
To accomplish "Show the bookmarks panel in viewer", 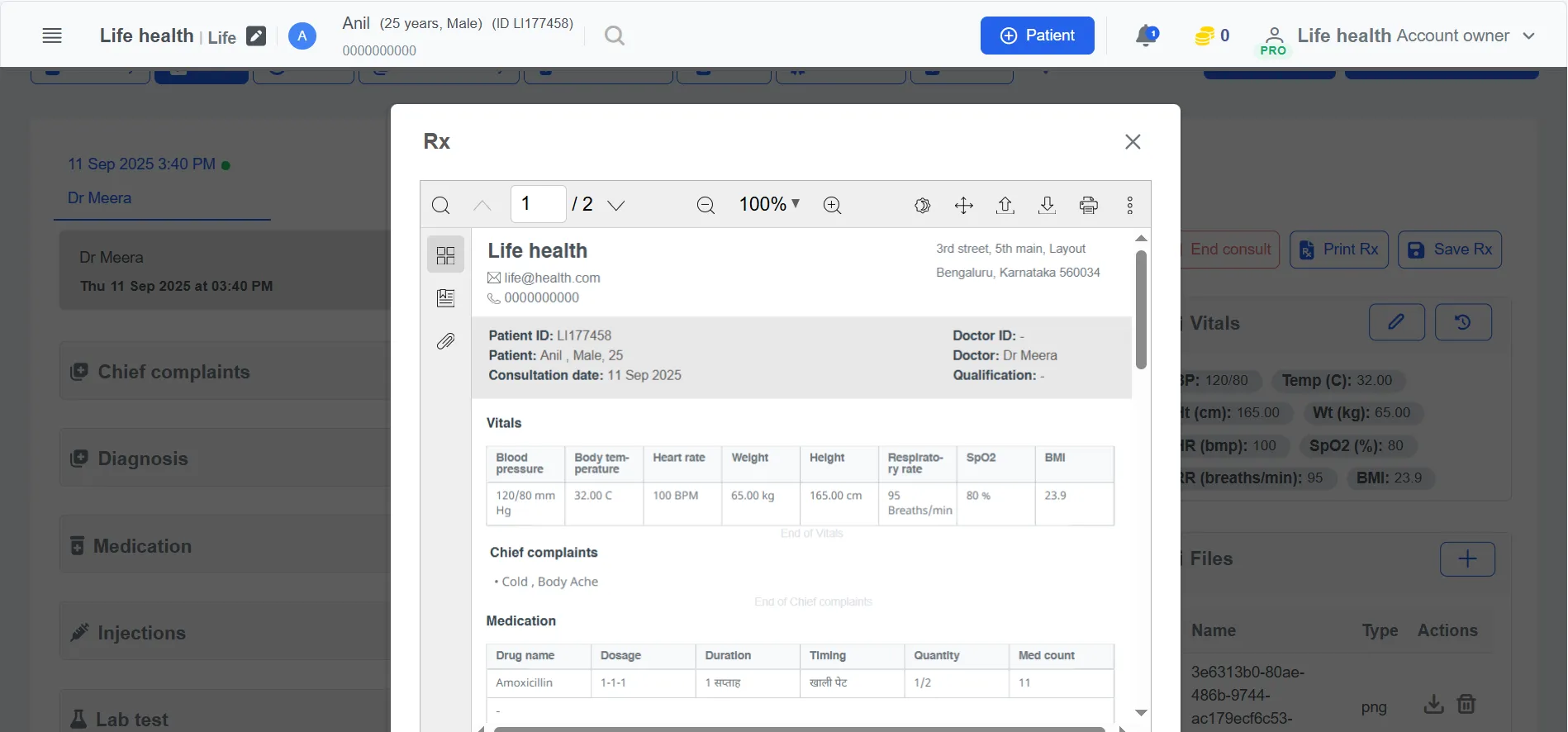I will coord(445,298).
